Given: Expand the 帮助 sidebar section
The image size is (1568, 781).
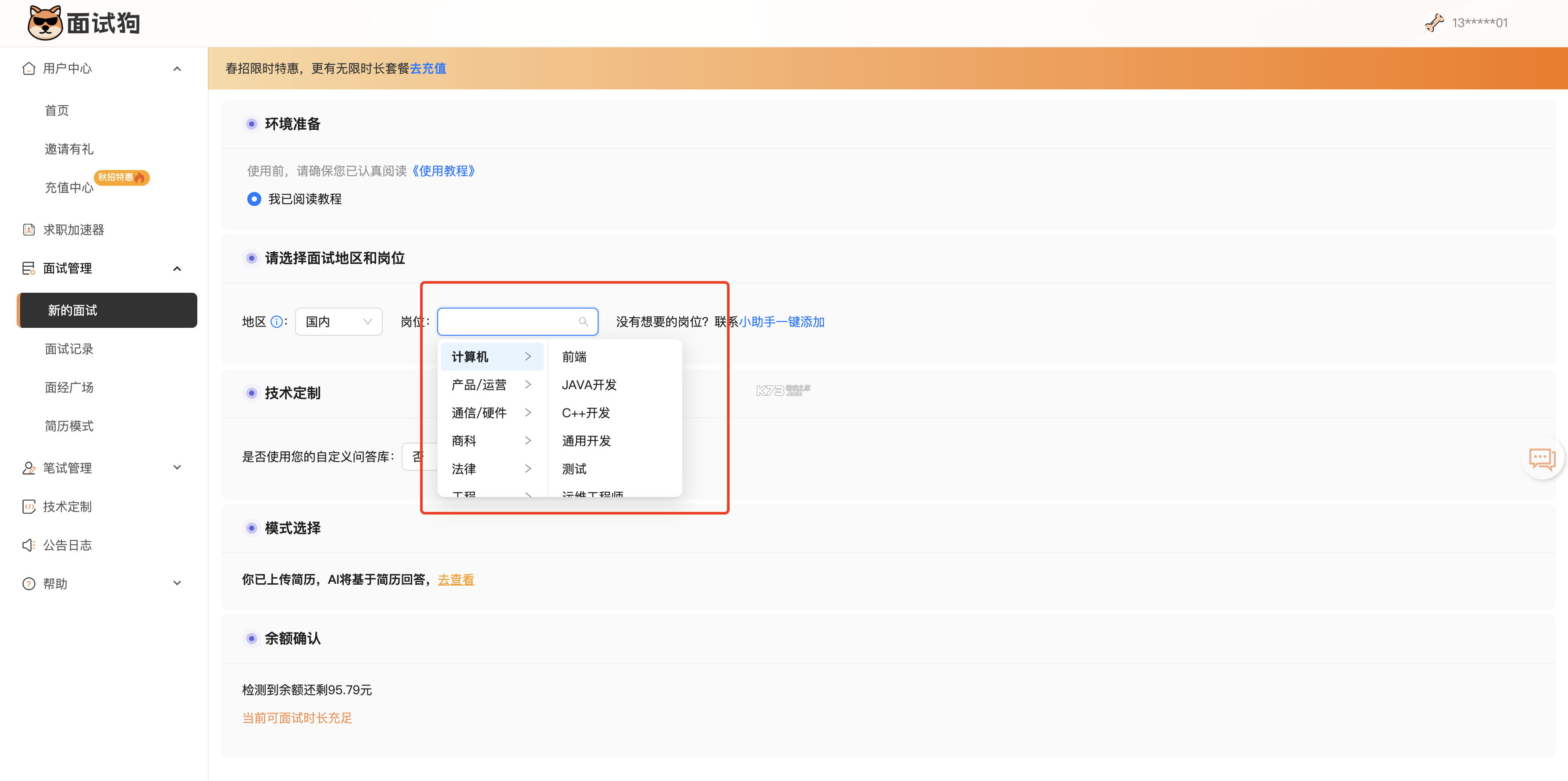Looking at the screenshot, I should 177,583.
